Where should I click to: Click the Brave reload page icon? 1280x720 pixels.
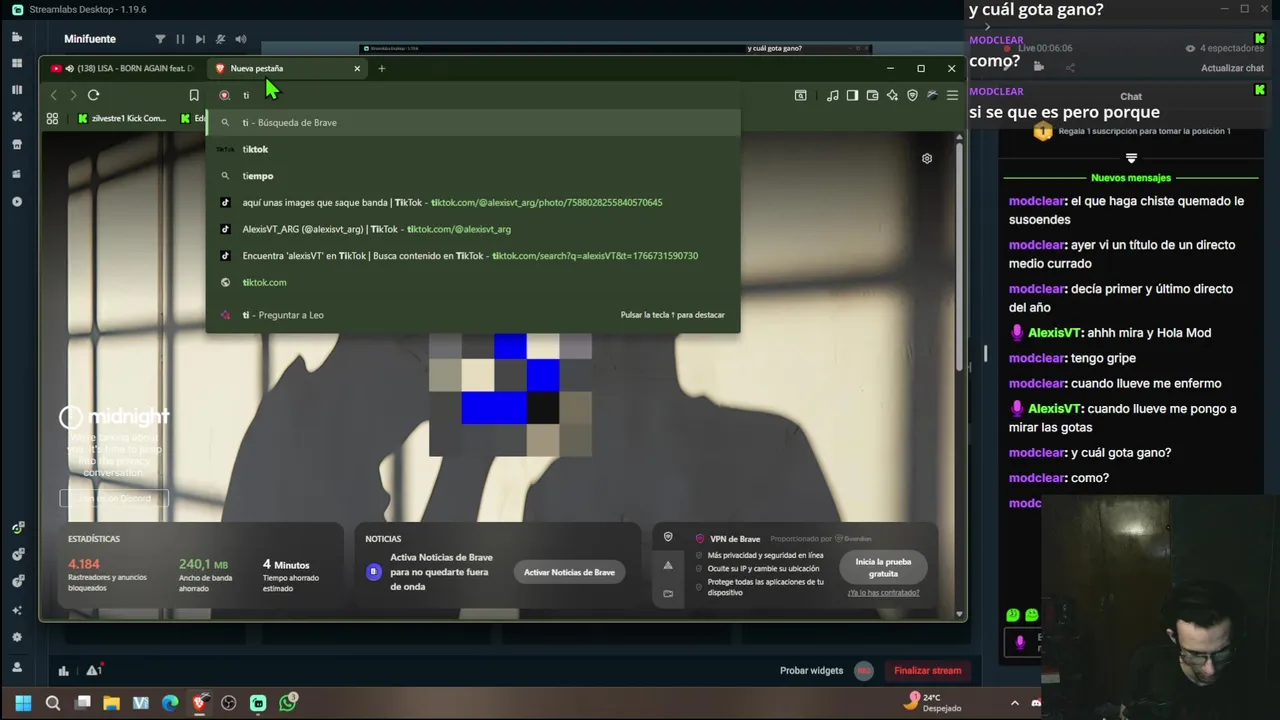(93, 95)
